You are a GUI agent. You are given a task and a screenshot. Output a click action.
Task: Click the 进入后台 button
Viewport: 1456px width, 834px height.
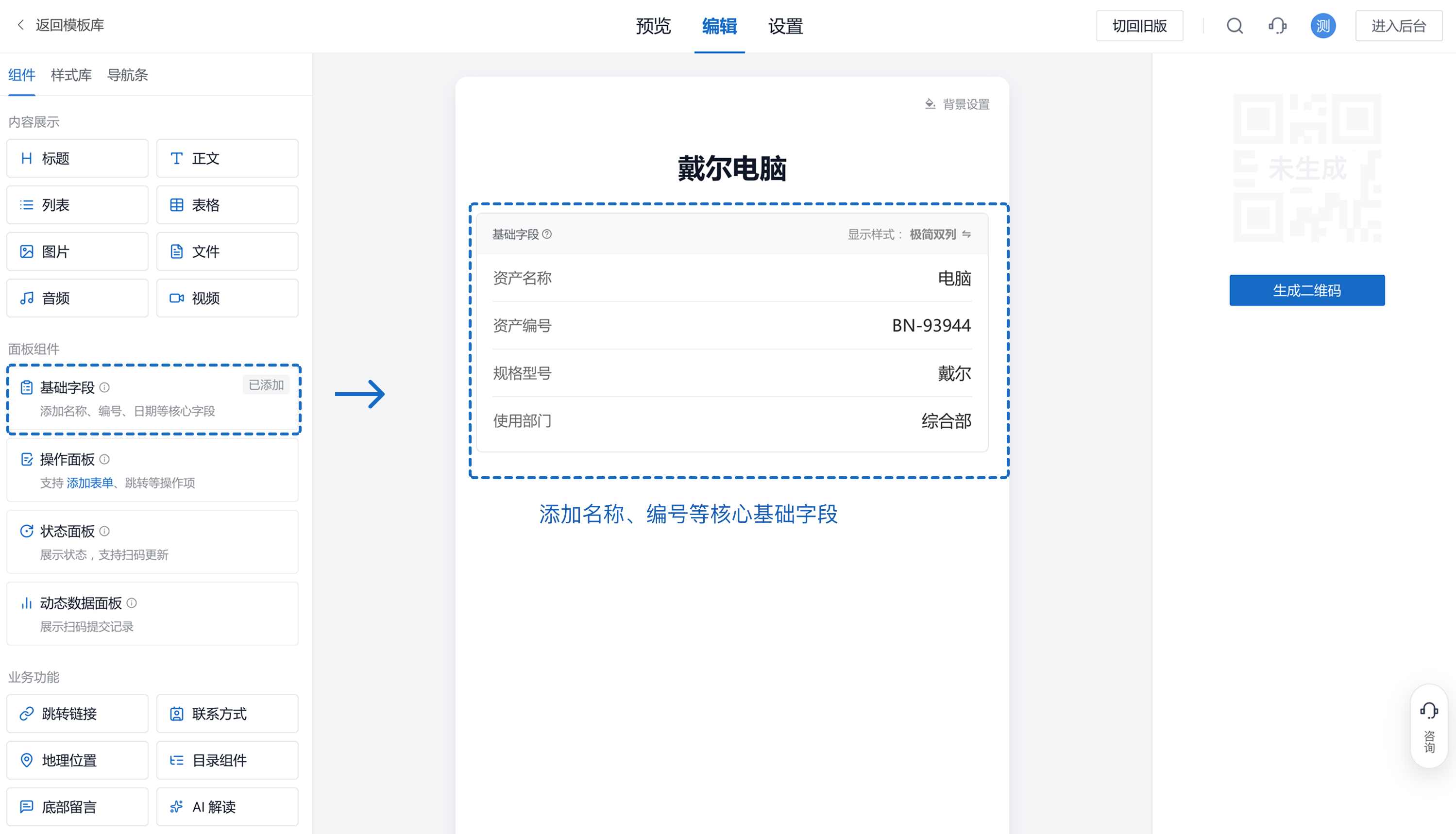[1399, 26]
